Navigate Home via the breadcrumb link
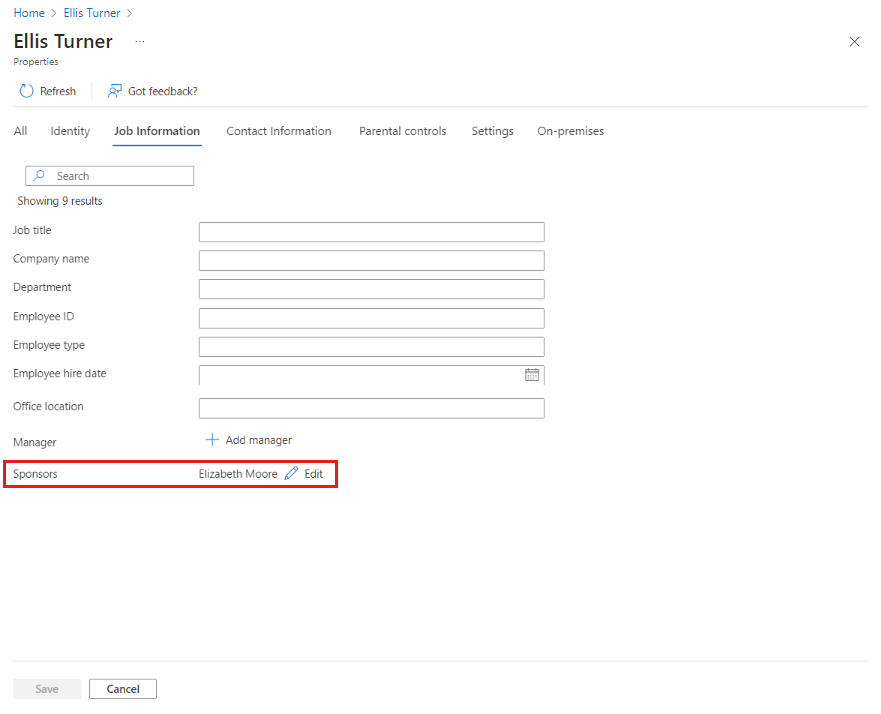 coord(29,12)
